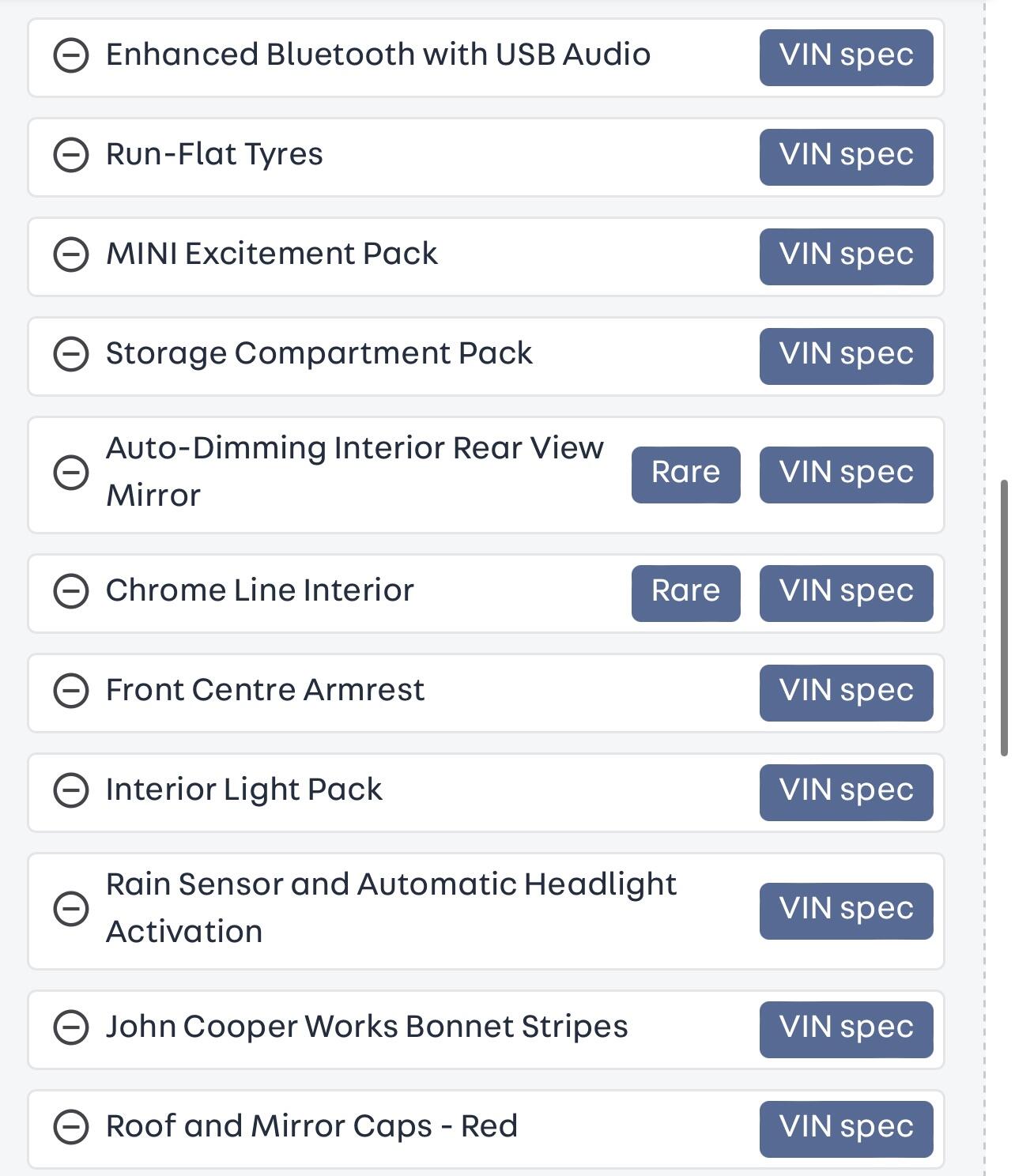
Task: Click the minus icon beside Interior Light Pack
Action: coord(70,790)
